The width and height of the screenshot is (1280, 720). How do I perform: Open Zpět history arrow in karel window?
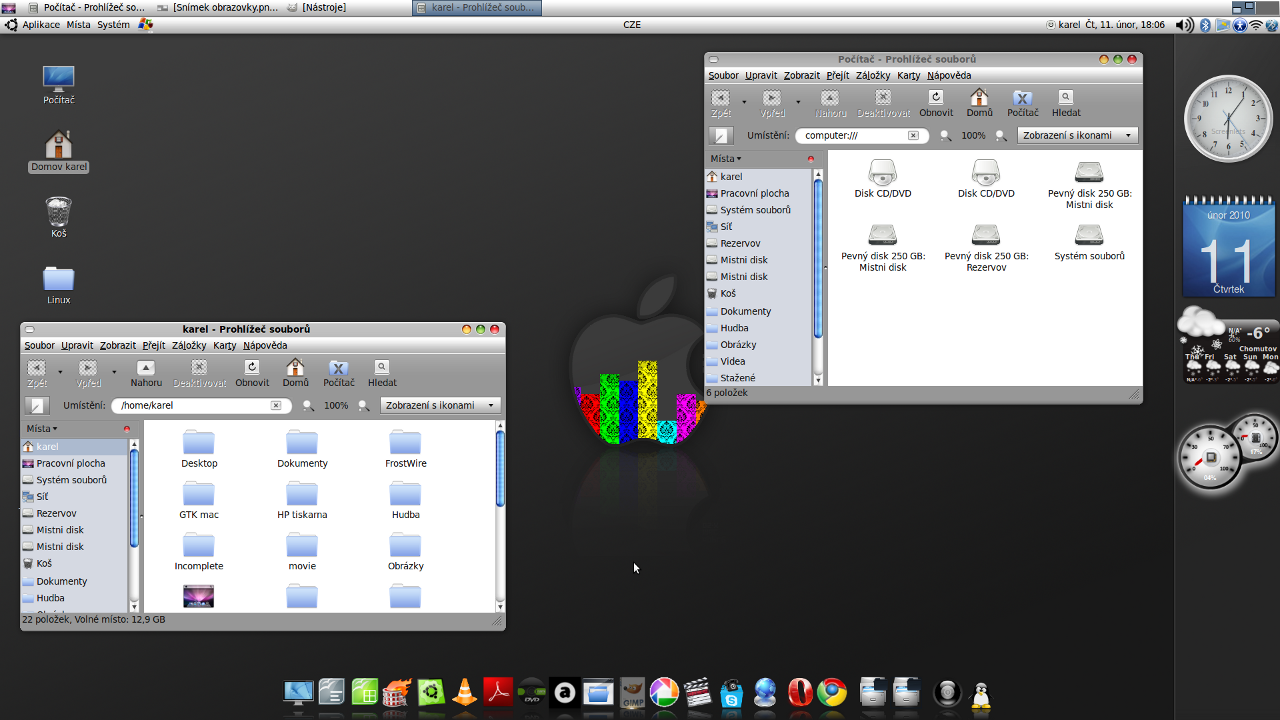point(60,371)
